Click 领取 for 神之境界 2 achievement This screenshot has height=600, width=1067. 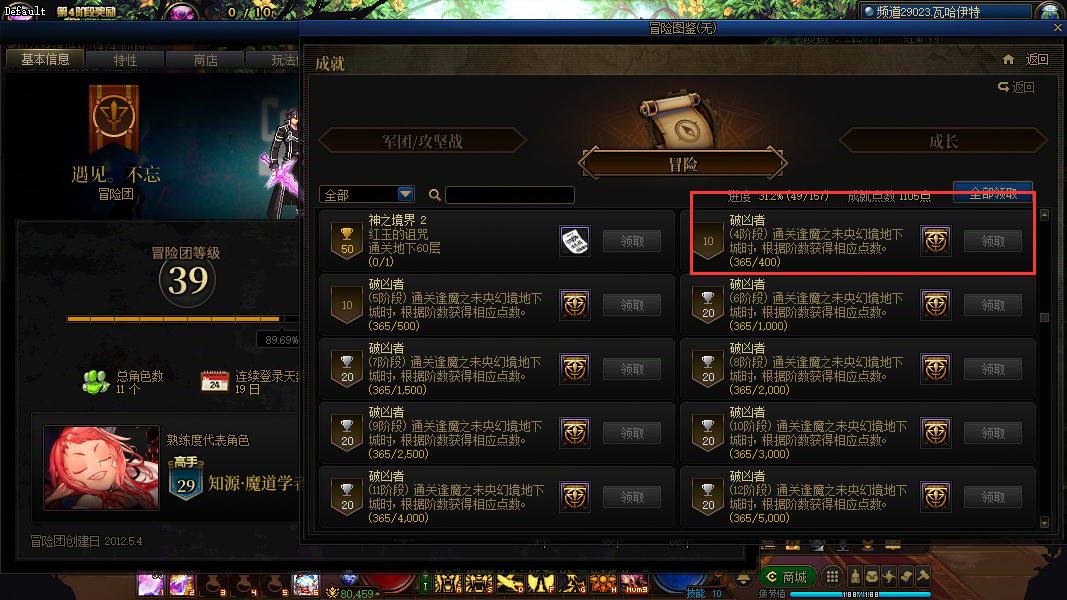coord(631,241)
